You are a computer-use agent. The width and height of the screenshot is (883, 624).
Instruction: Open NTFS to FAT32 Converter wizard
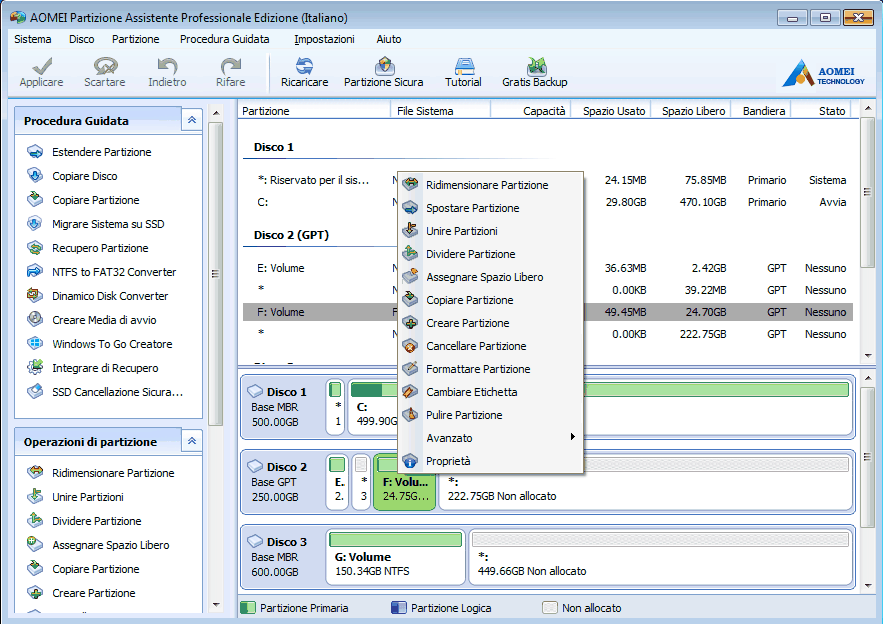[x=113, y=272]
